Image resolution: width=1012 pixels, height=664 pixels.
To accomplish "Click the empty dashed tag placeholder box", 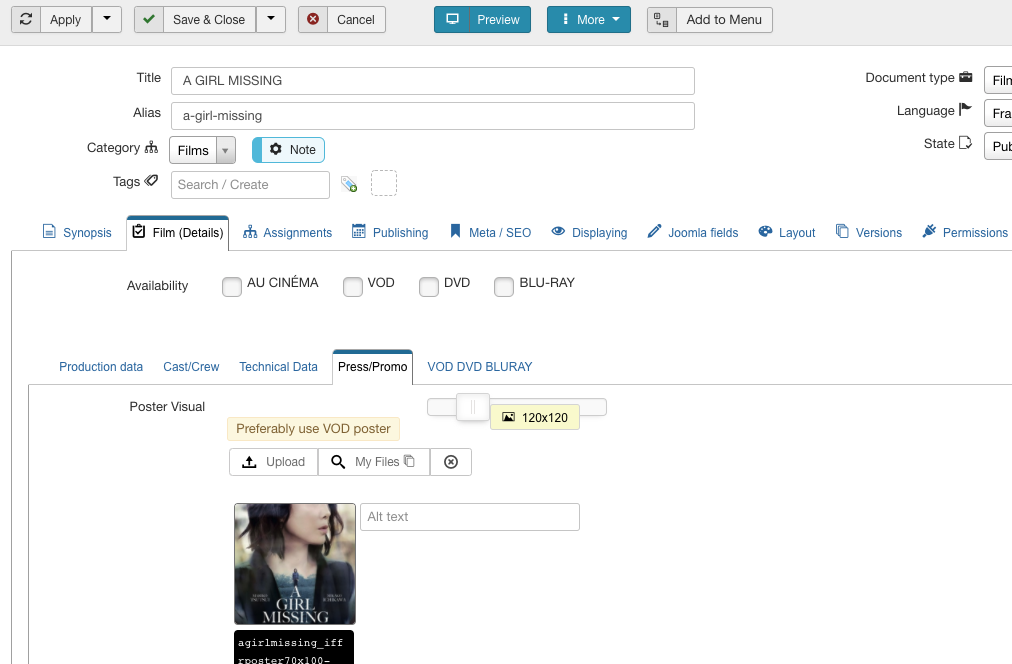I will coord(384,183).
